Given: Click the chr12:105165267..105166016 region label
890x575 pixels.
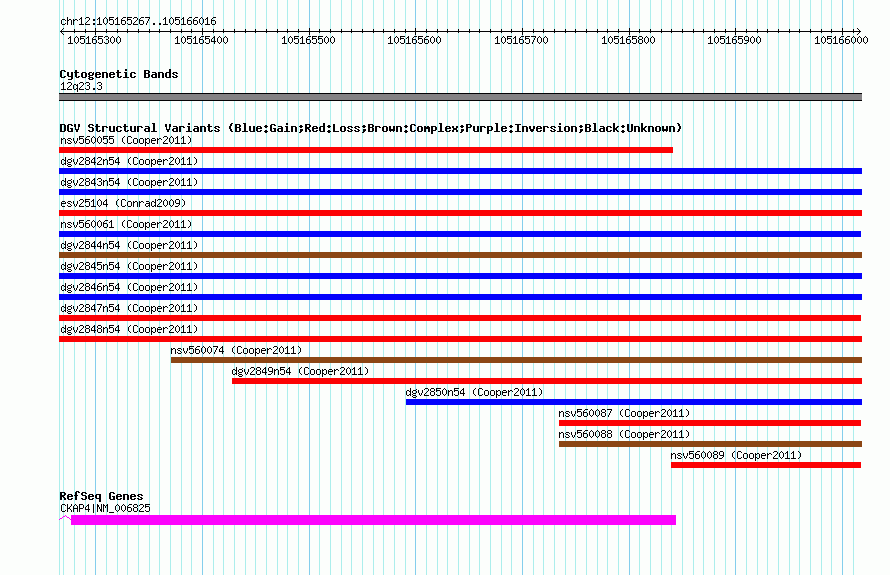Looking at the screenshot, I should (x=138, y=22).
